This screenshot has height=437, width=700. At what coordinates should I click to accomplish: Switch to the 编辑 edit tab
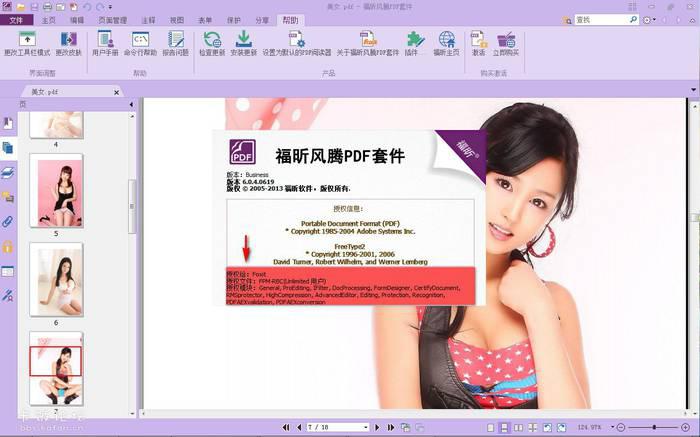(x=77, y=20)
